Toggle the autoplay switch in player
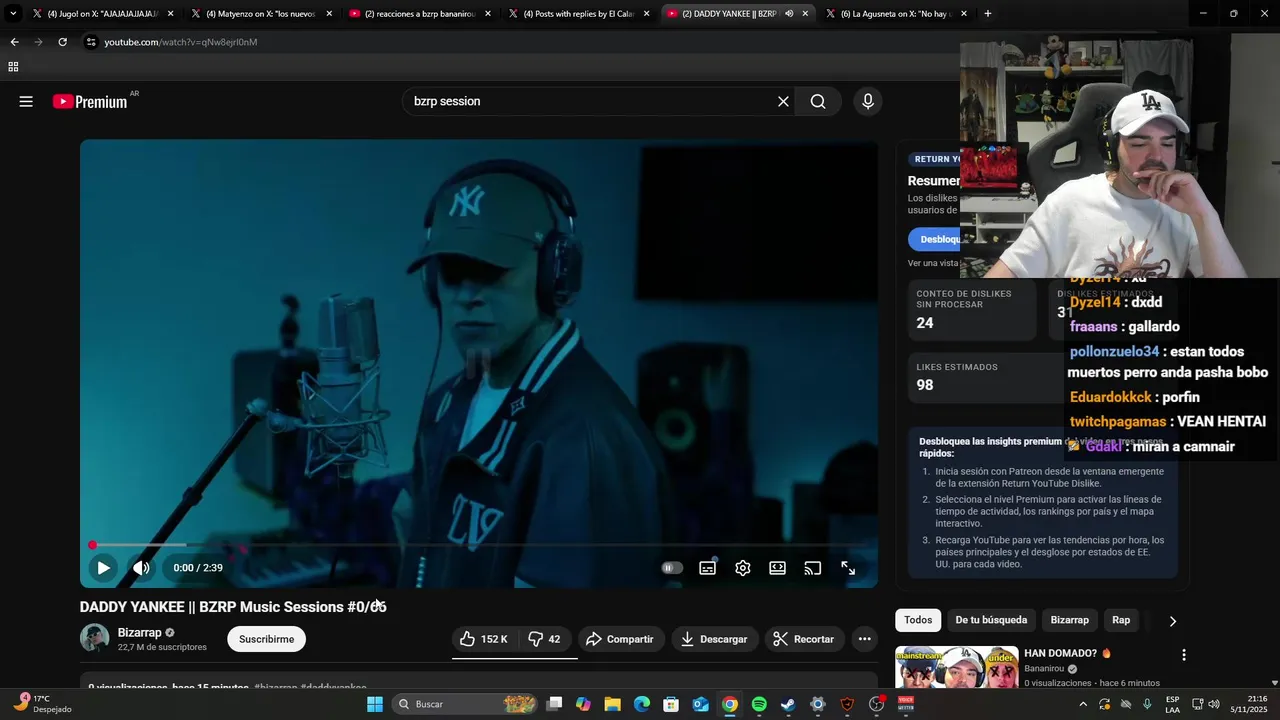The image size is (1280, 720). [672, 568]
